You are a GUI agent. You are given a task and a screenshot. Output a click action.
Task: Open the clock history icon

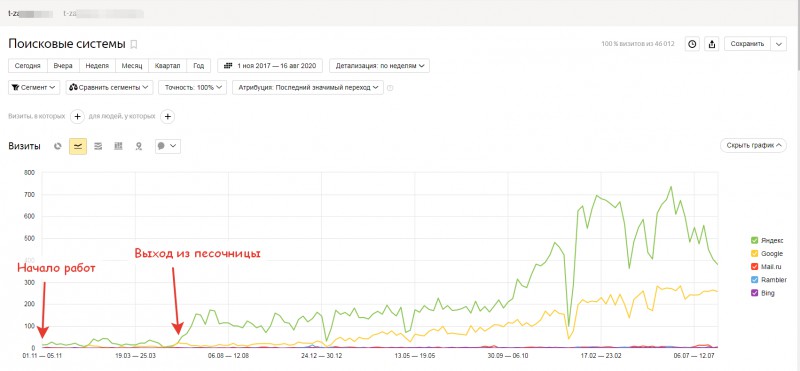[692, 44]
